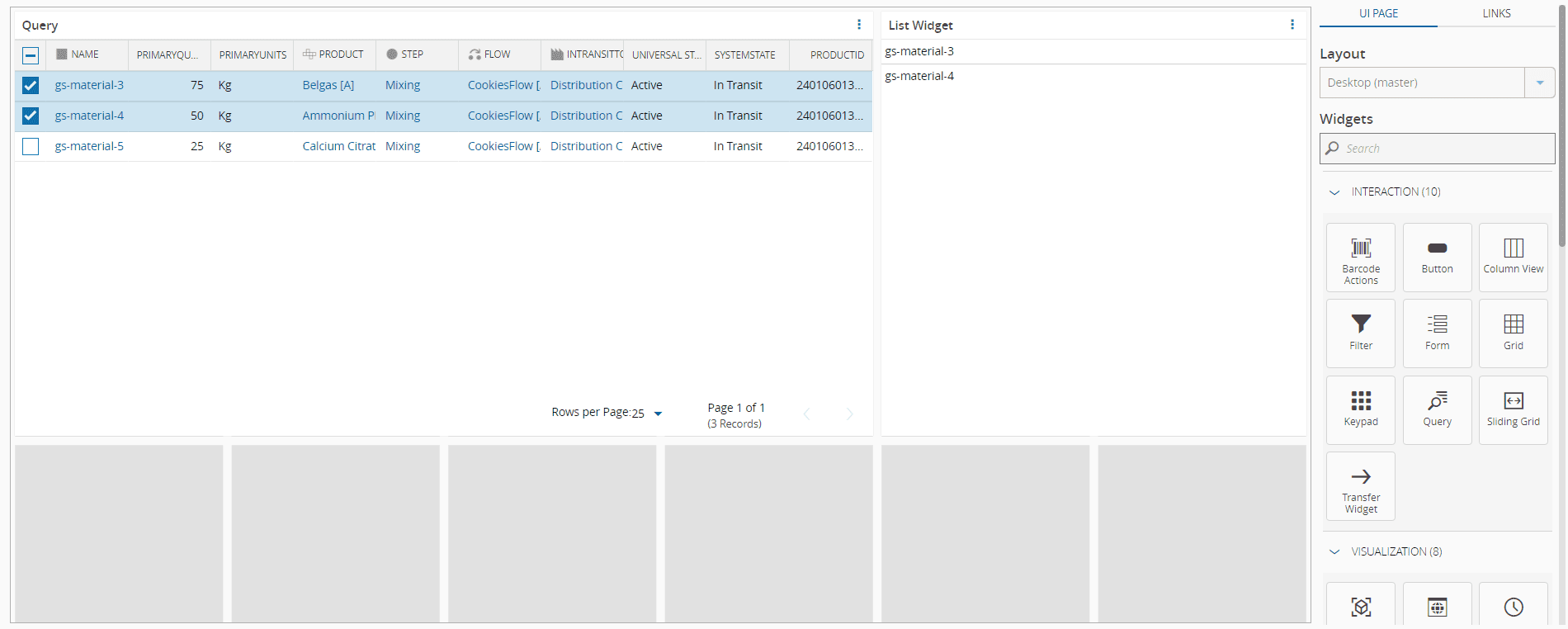Image resolution: width=1568 pixels, height=629 pixels.
Task: Open the gs-material-5 link
Action: (89, 146)
